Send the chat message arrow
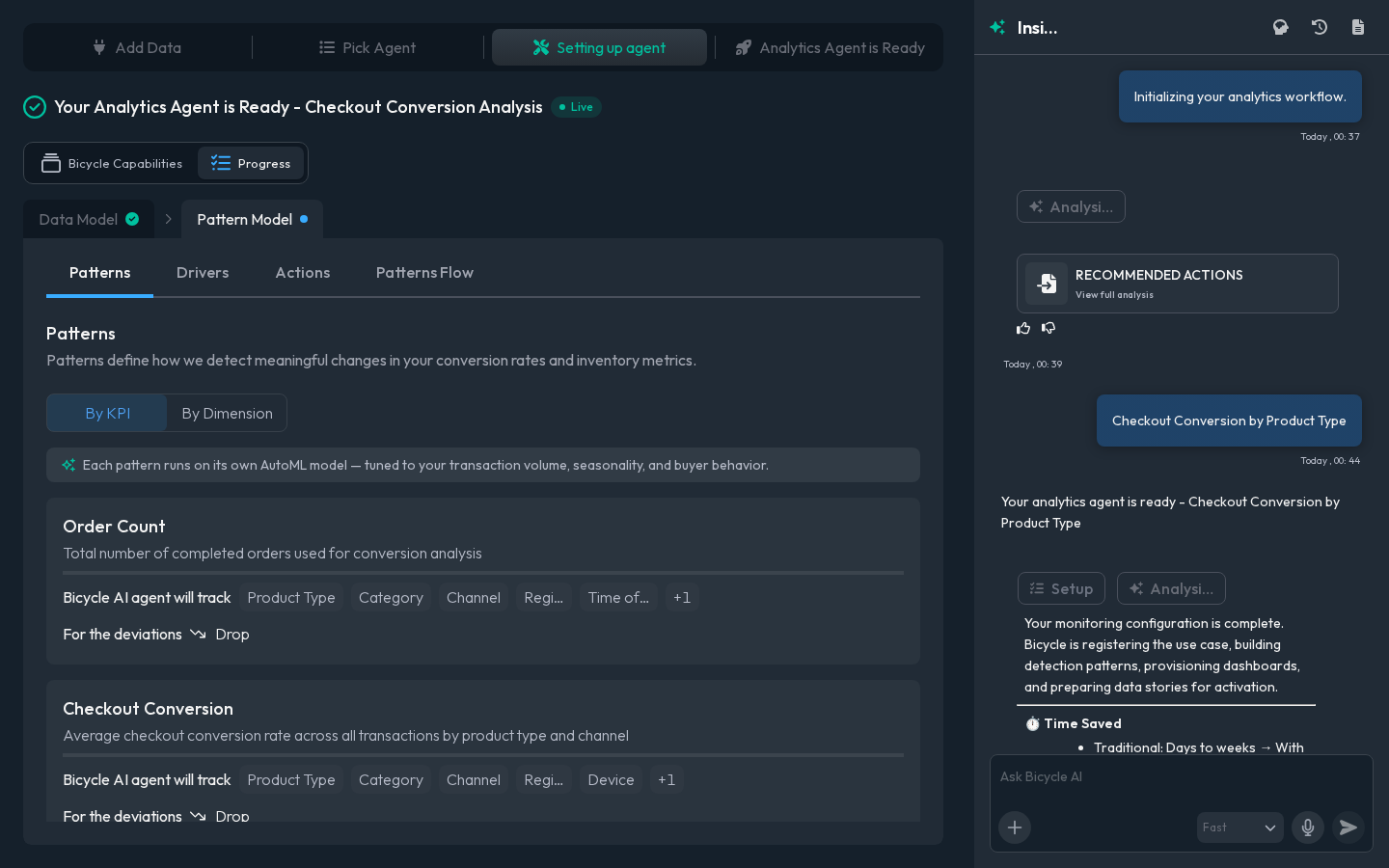Viewport: 1389px width, 868px height. tap(1348, 827)
